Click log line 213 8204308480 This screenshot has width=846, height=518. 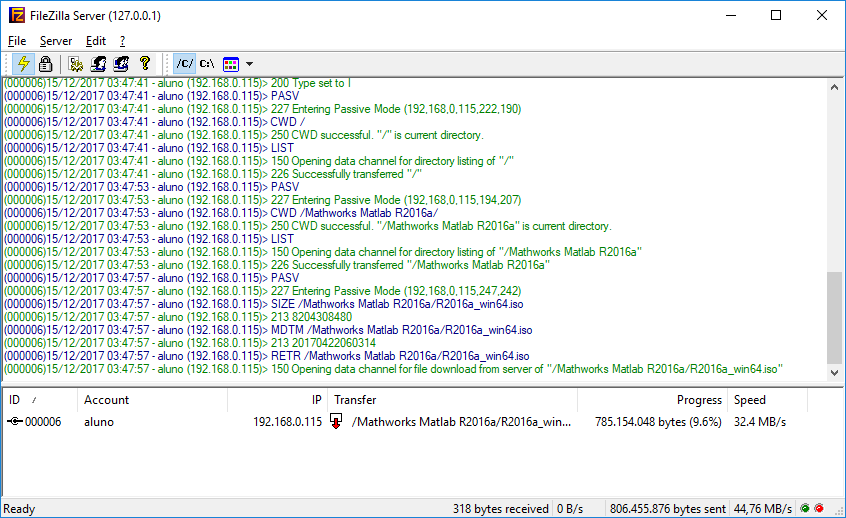[178, 317]
